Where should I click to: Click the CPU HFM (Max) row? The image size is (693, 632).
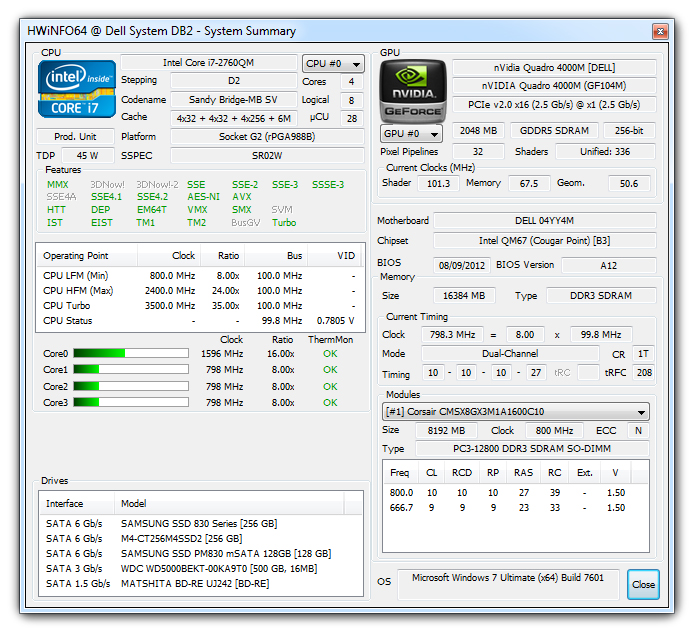(x=200, y=291)
